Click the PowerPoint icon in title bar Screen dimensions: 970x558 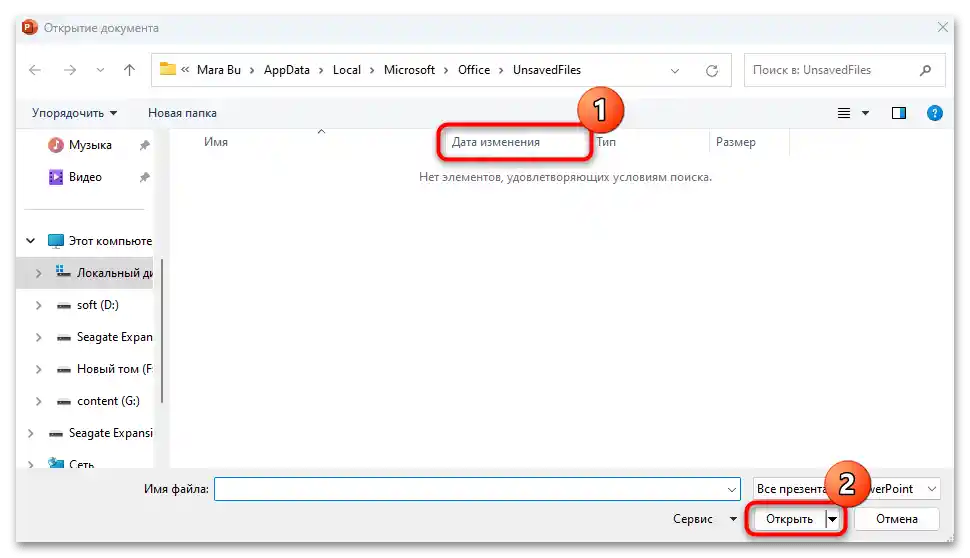coord(29,27)
